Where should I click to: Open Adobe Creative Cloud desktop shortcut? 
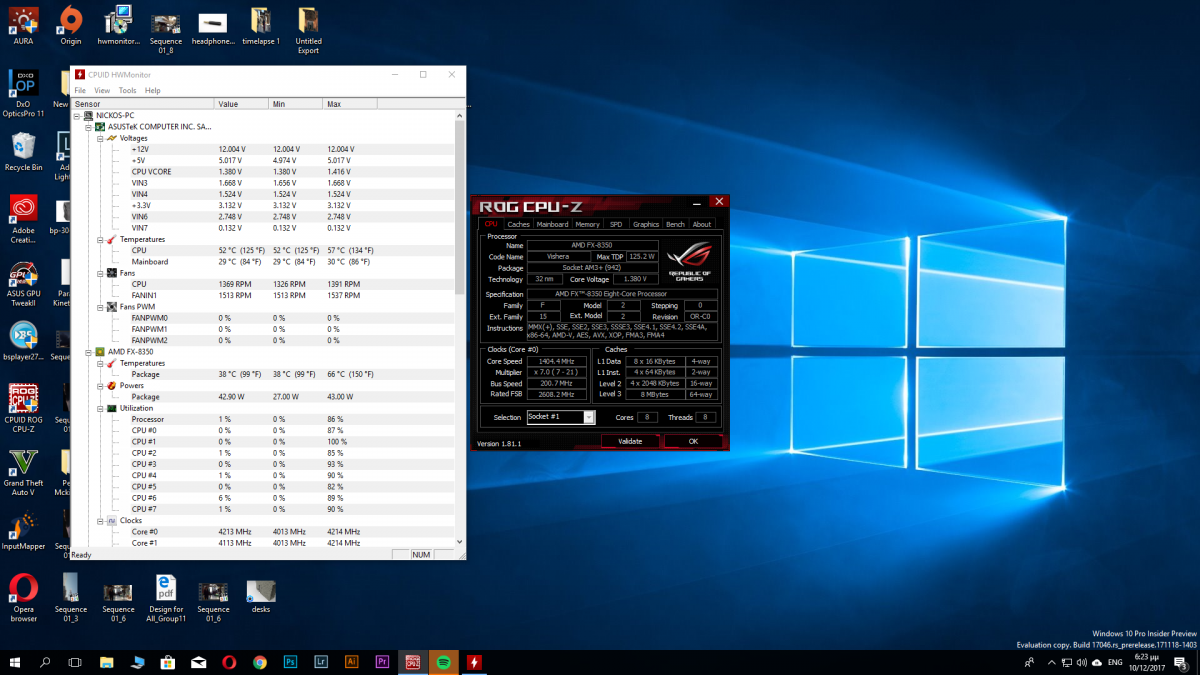click(x=23, y=219)
